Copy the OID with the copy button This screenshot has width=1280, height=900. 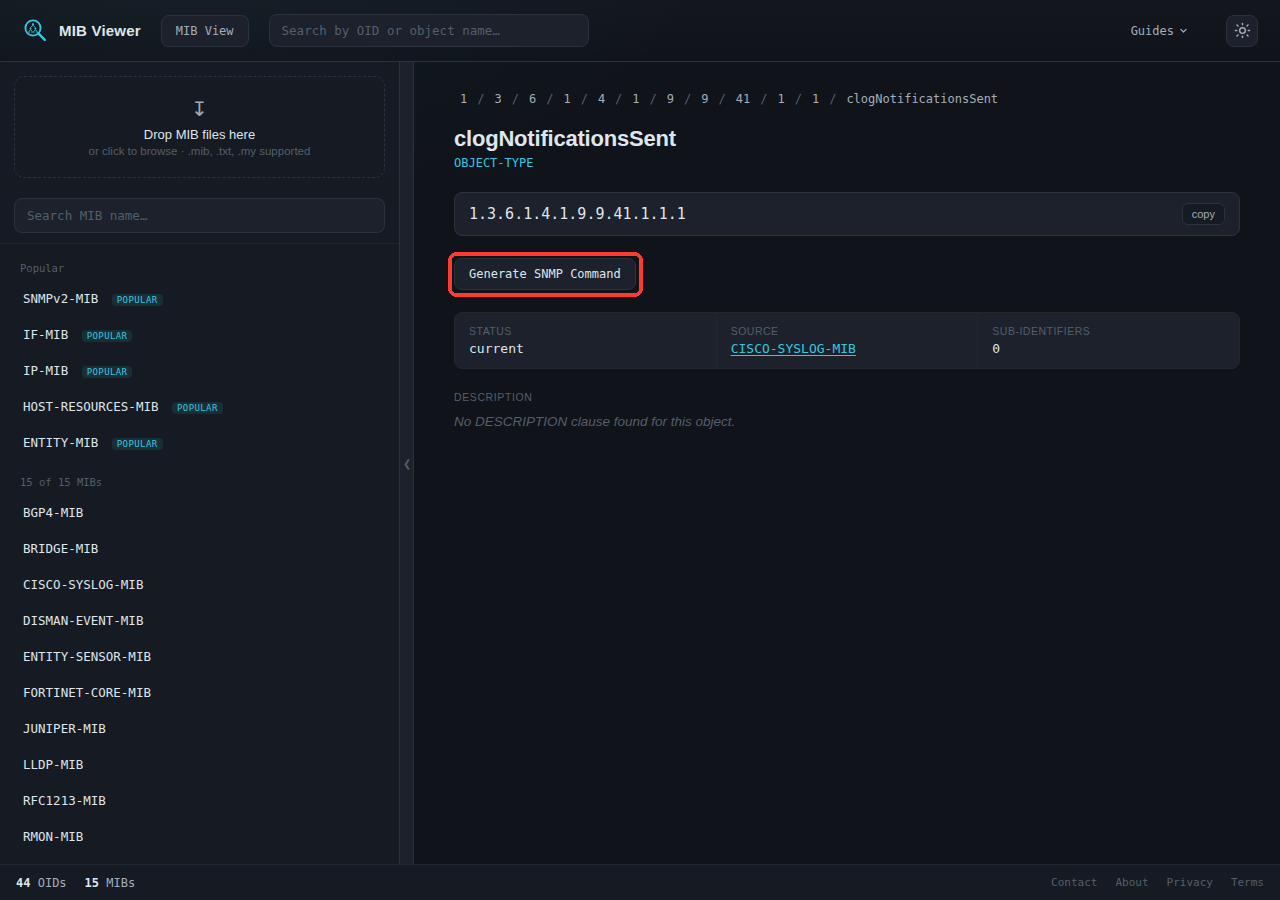pyautogui.click(x=1203, y=214)
